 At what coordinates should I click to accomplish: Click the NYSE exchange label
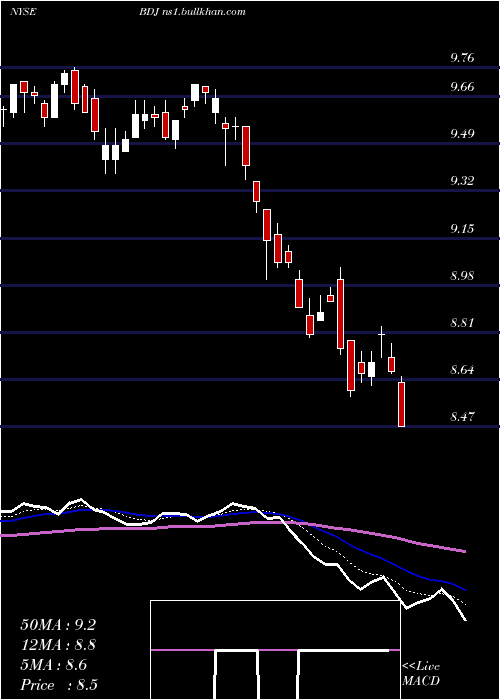[x=23, y=12]
